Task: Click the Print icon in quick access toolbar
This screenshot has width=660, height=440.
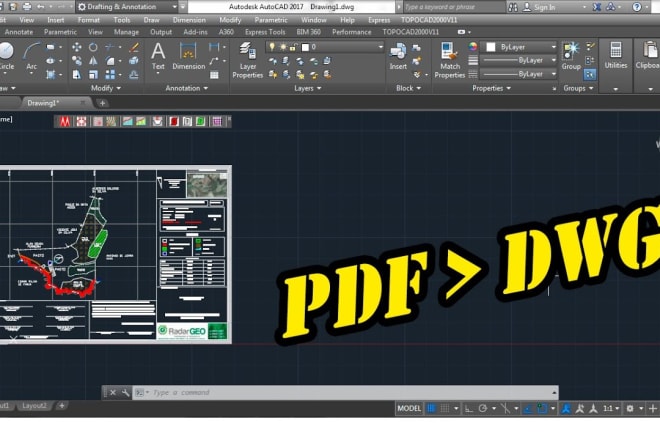Action: pyautogui.click(x=27, y=7)
